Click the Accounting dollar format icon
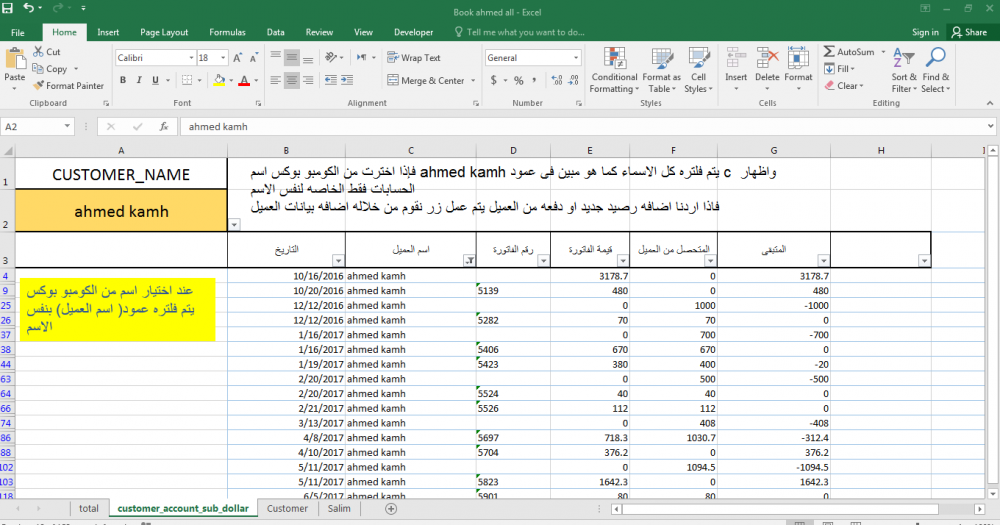This screenshot has width=1000, height=525. (494, 80)
